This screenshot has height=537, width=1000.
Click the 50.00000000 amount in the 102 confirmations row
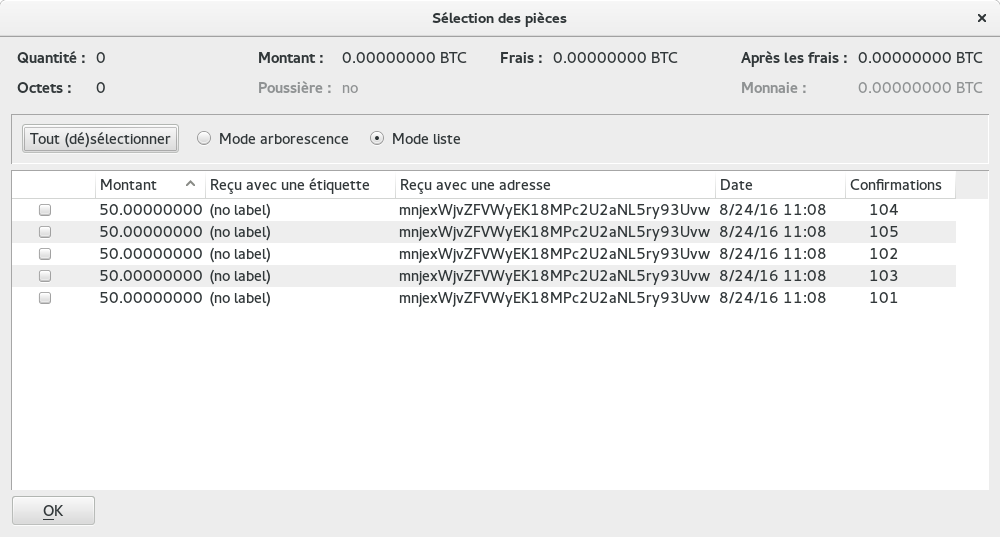pos(151,254)
